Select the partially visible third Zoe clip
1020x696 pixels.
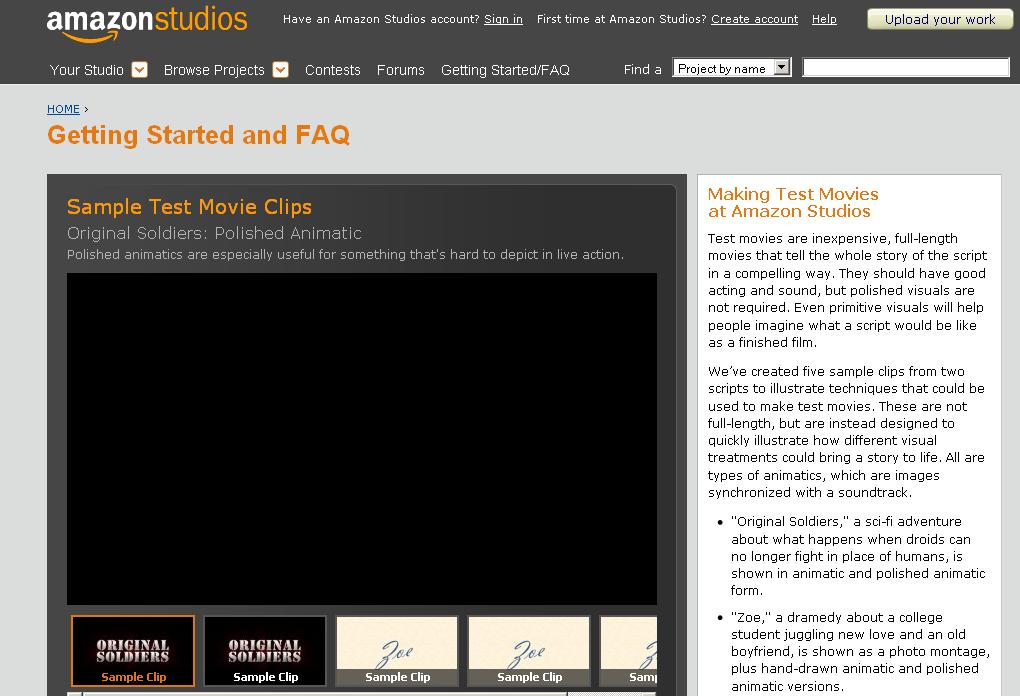(x=628, y=651)
